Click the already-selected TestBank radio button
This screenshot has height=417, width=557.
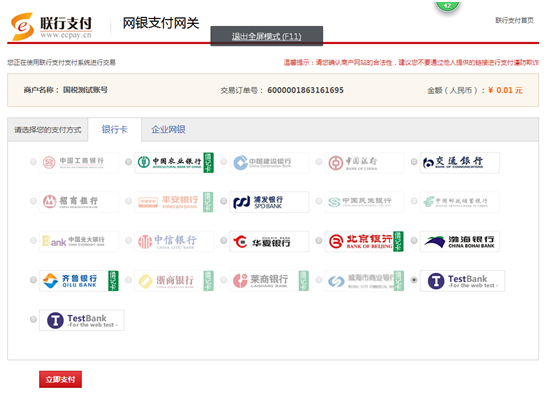coord(414,280)
